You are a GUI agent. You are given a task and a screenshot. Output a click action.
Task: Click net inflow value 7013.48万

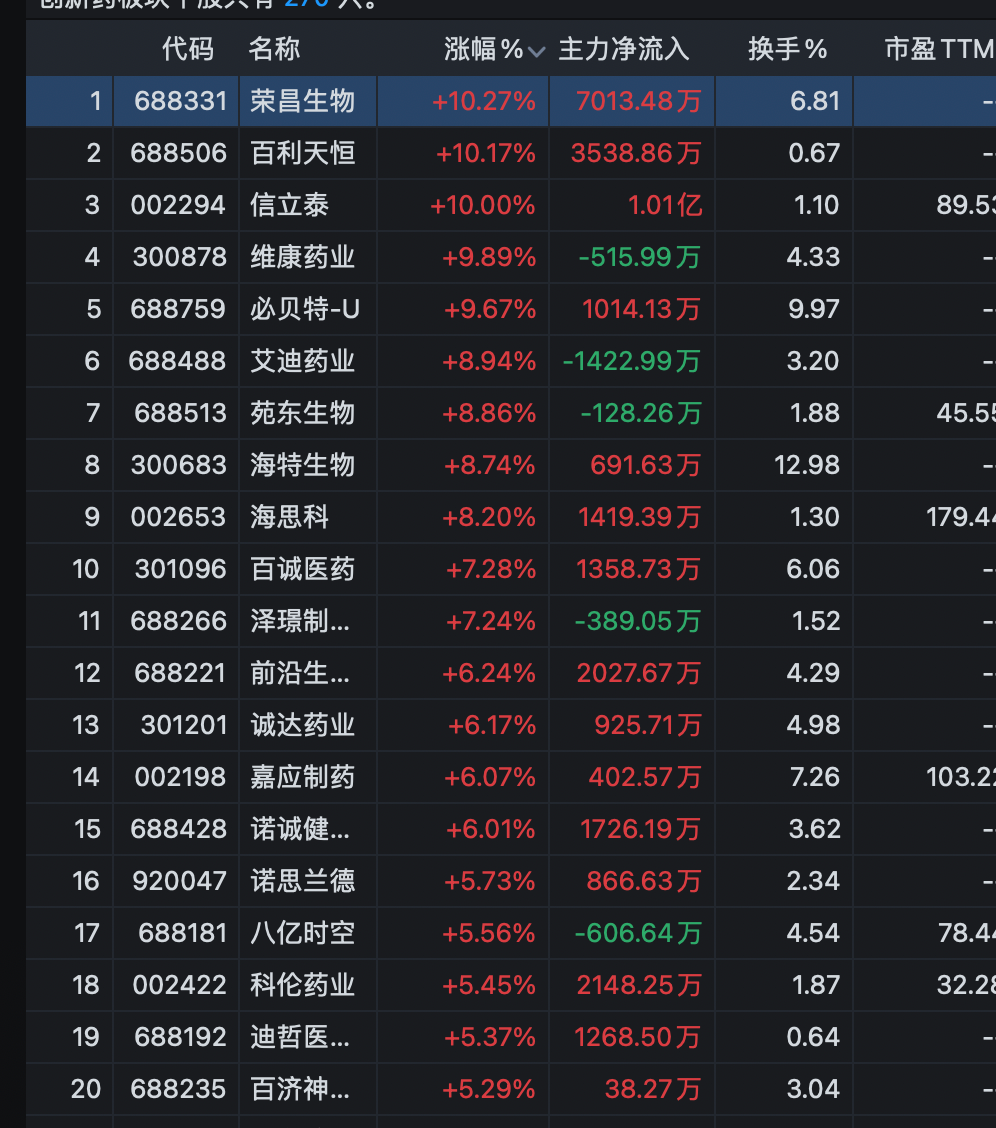(639, 101)
